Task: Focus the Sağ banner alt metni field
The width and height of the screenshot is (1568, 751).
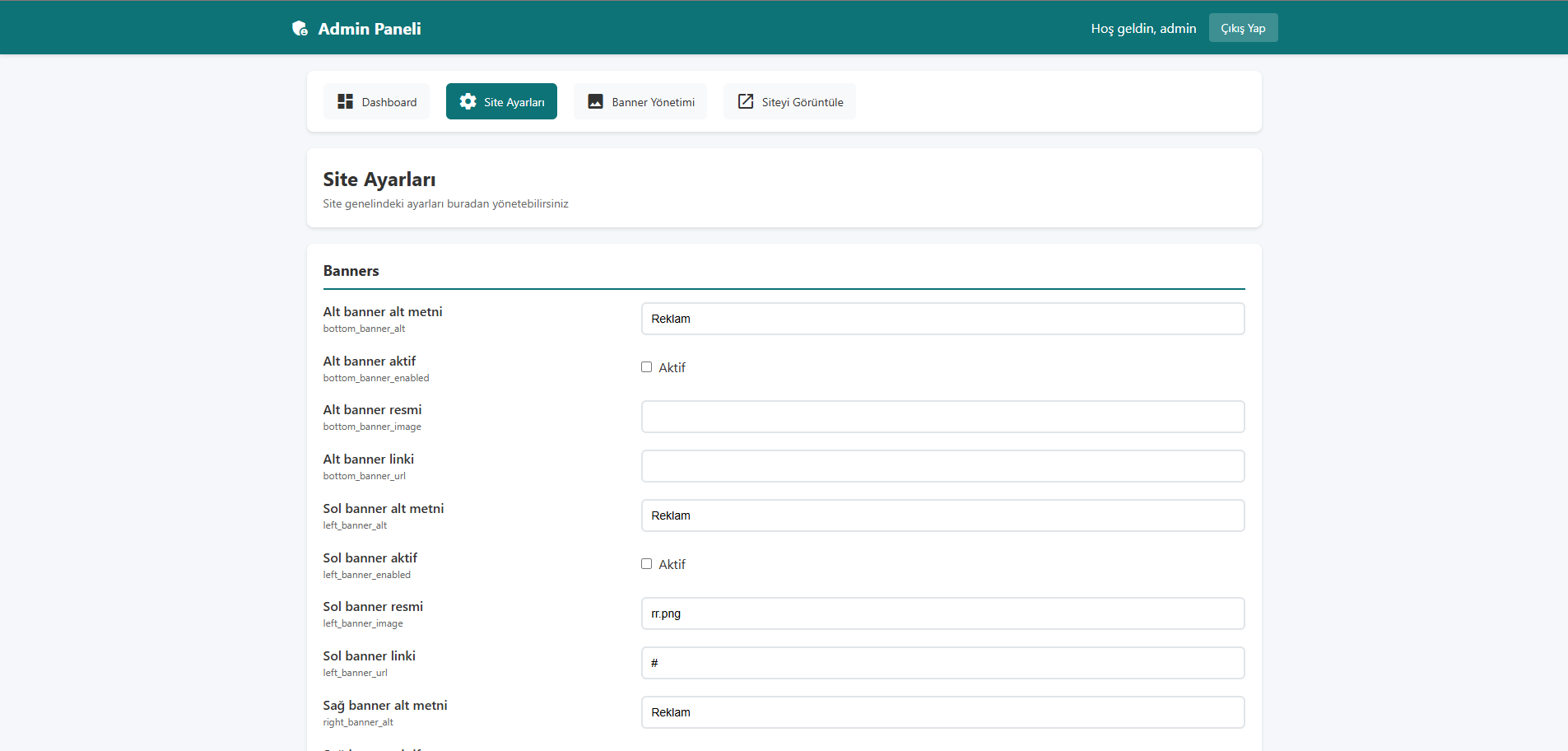Action: pos(942,712)
